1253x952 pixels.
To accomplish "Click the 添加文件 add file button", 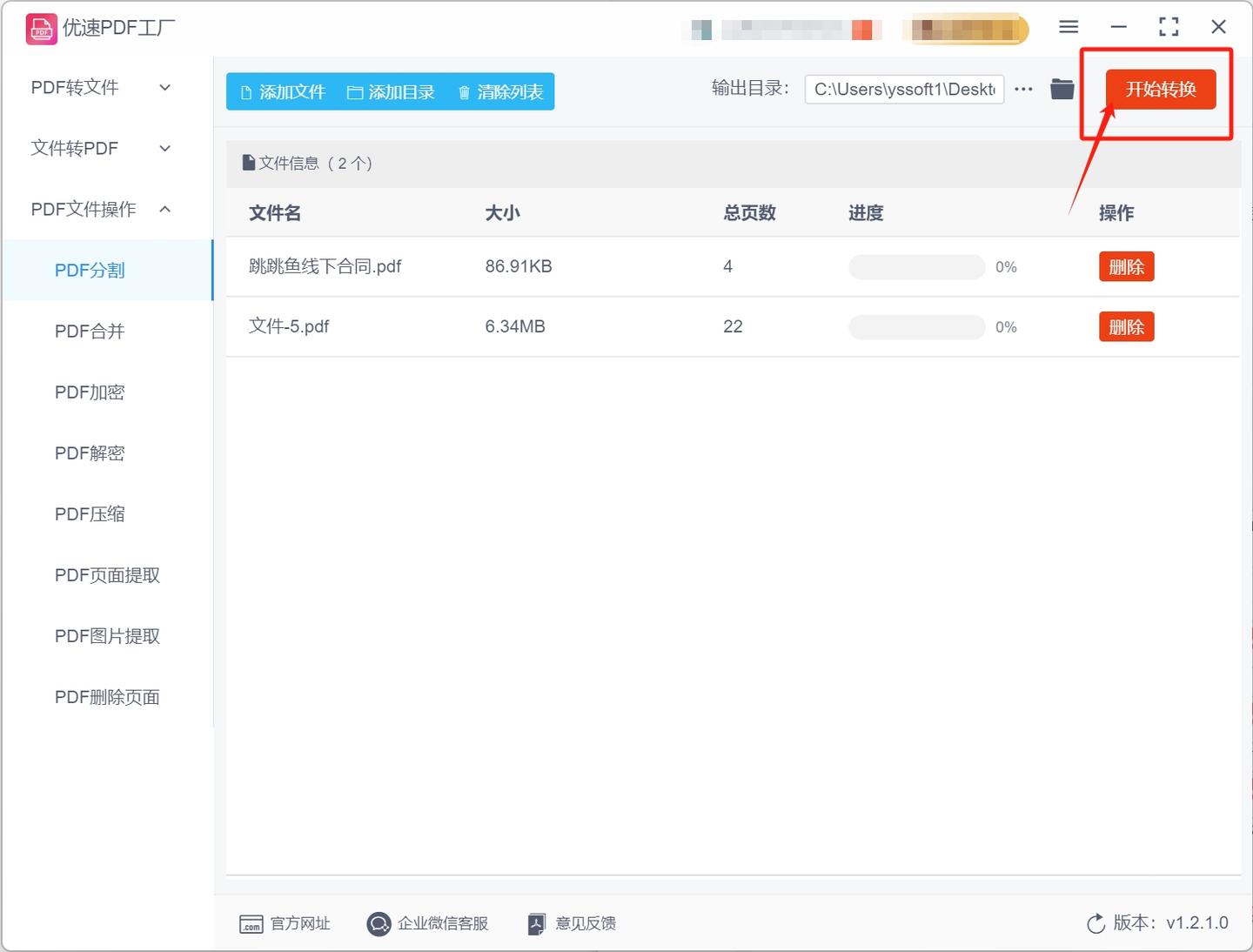I will pos(283,92).
